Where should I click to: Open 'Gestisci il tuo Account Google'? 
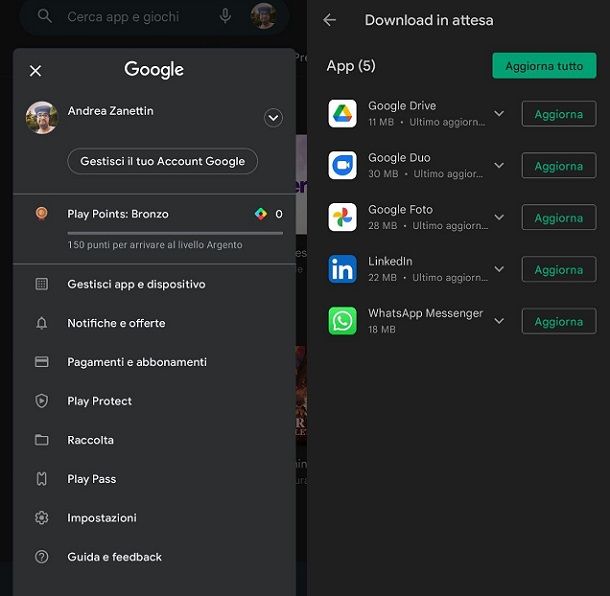(163, 161)
